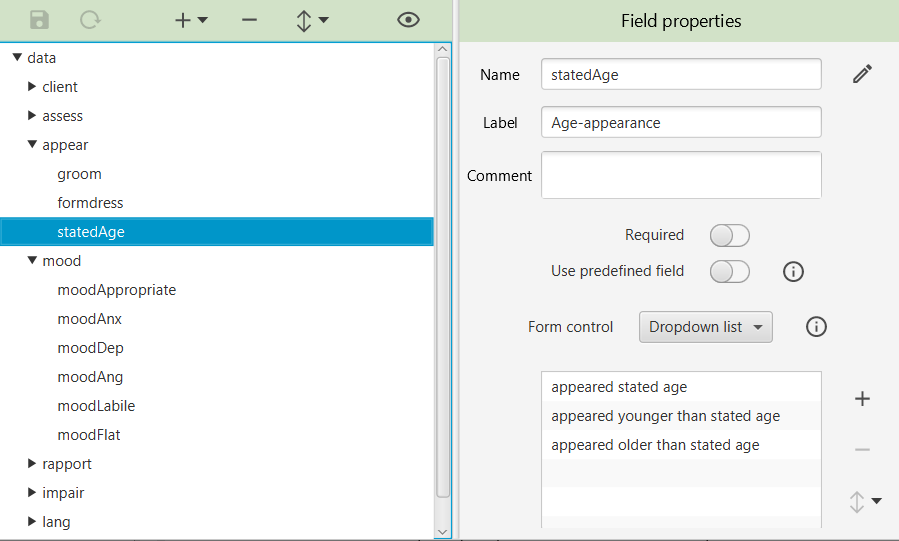The image size is (899, 541).
Task: Open the dropdown arrow beside move arrows in toolbar
Action: [x=323, y=20]
